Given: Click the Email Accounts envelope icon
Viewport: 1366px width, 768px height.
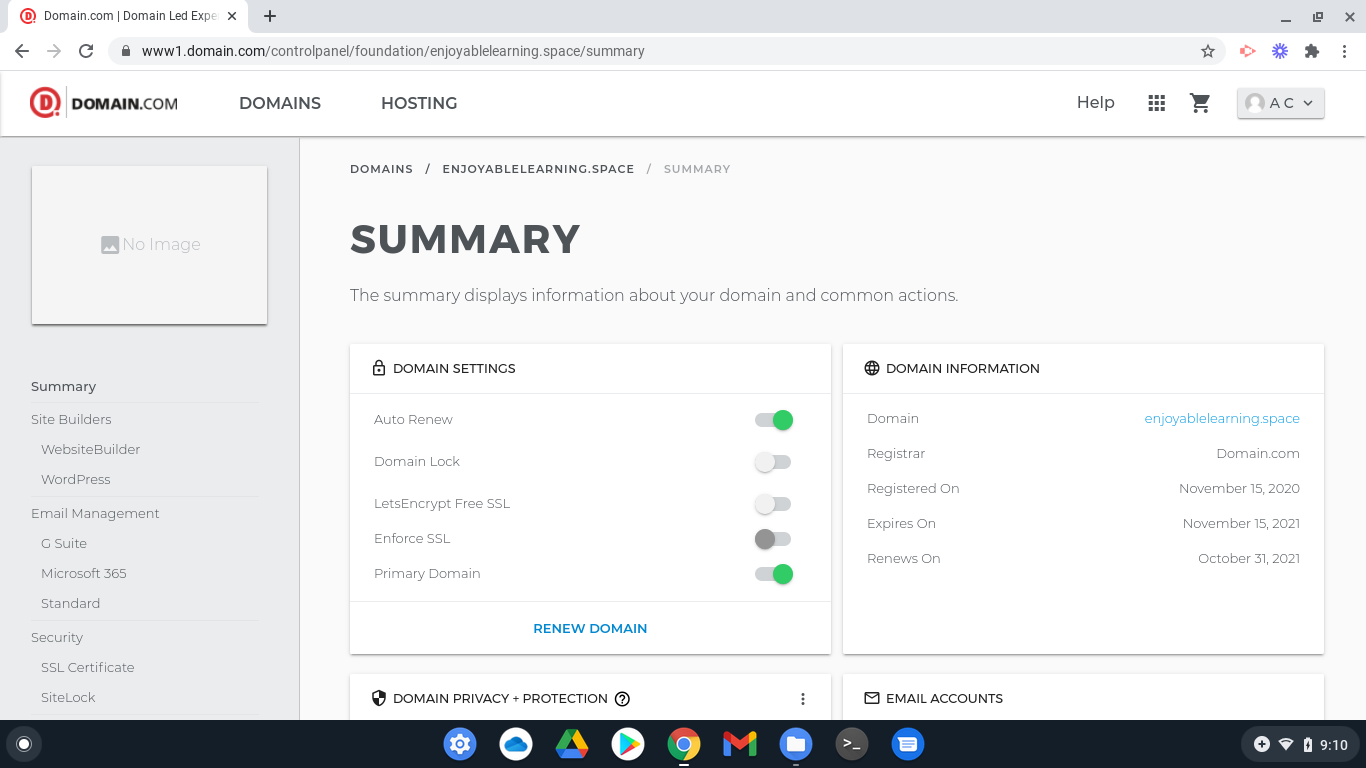Looking at the screenshot, I should pyautogui.click(x=872, y=698).
